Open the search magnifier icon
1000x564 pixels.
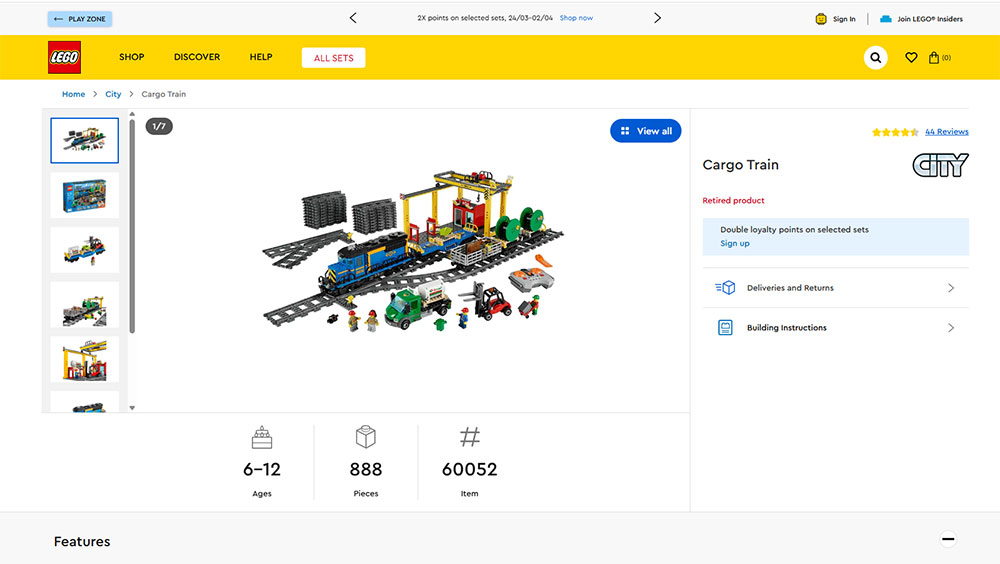coord(876,57)
